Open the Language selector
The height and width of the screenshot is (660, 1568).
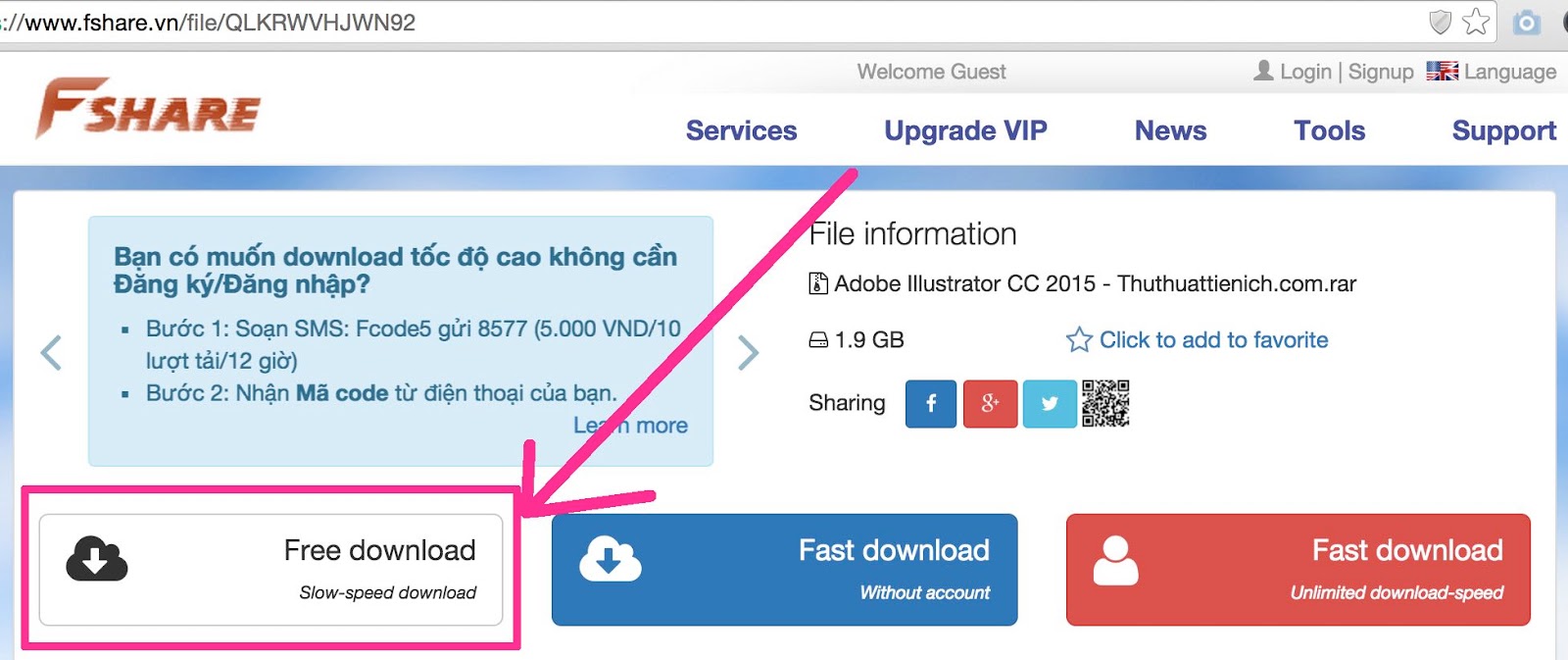point(1492,72)
